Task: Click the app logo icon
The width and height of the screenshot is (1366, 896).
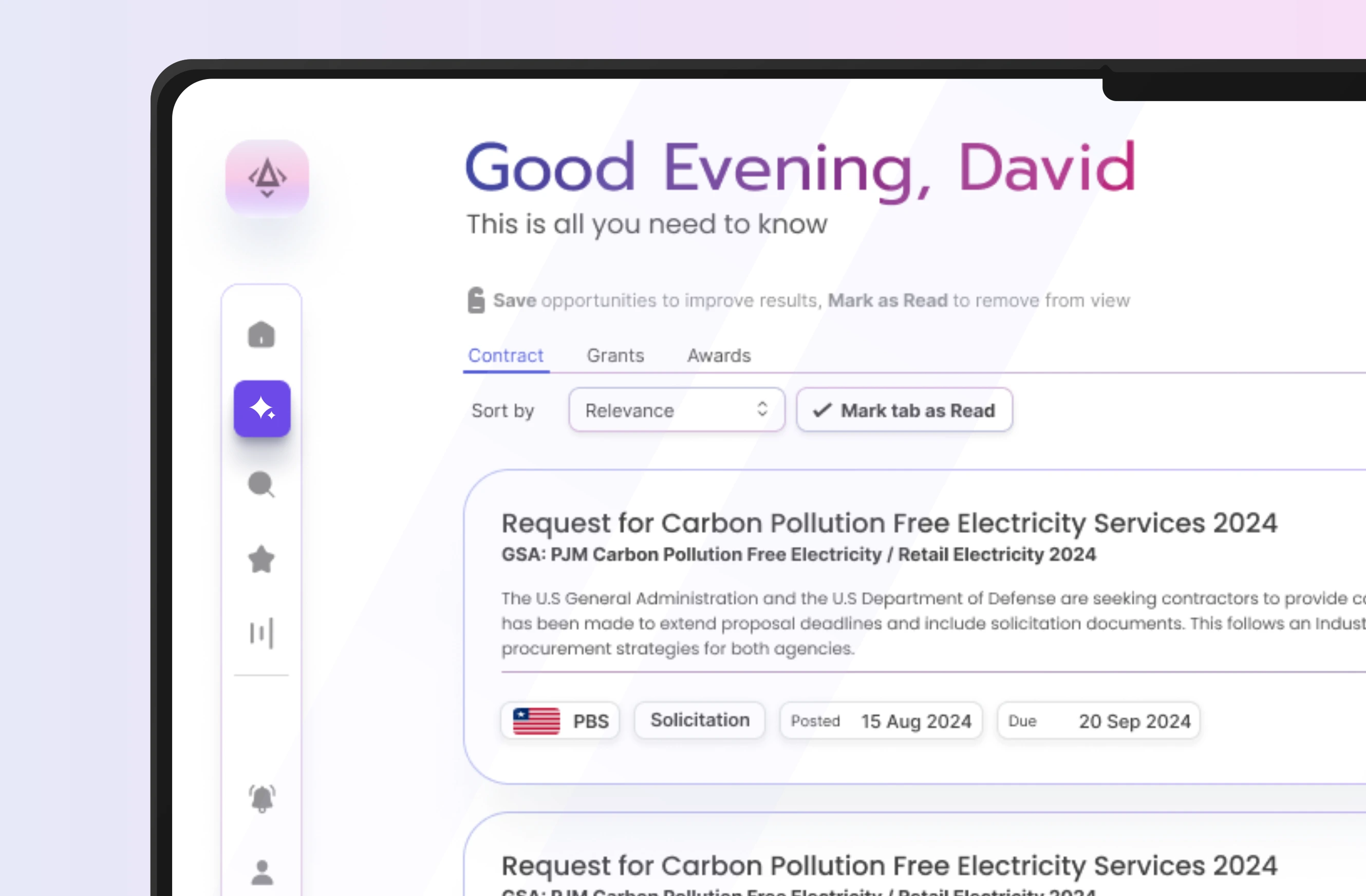Action: tap(267, 177)
